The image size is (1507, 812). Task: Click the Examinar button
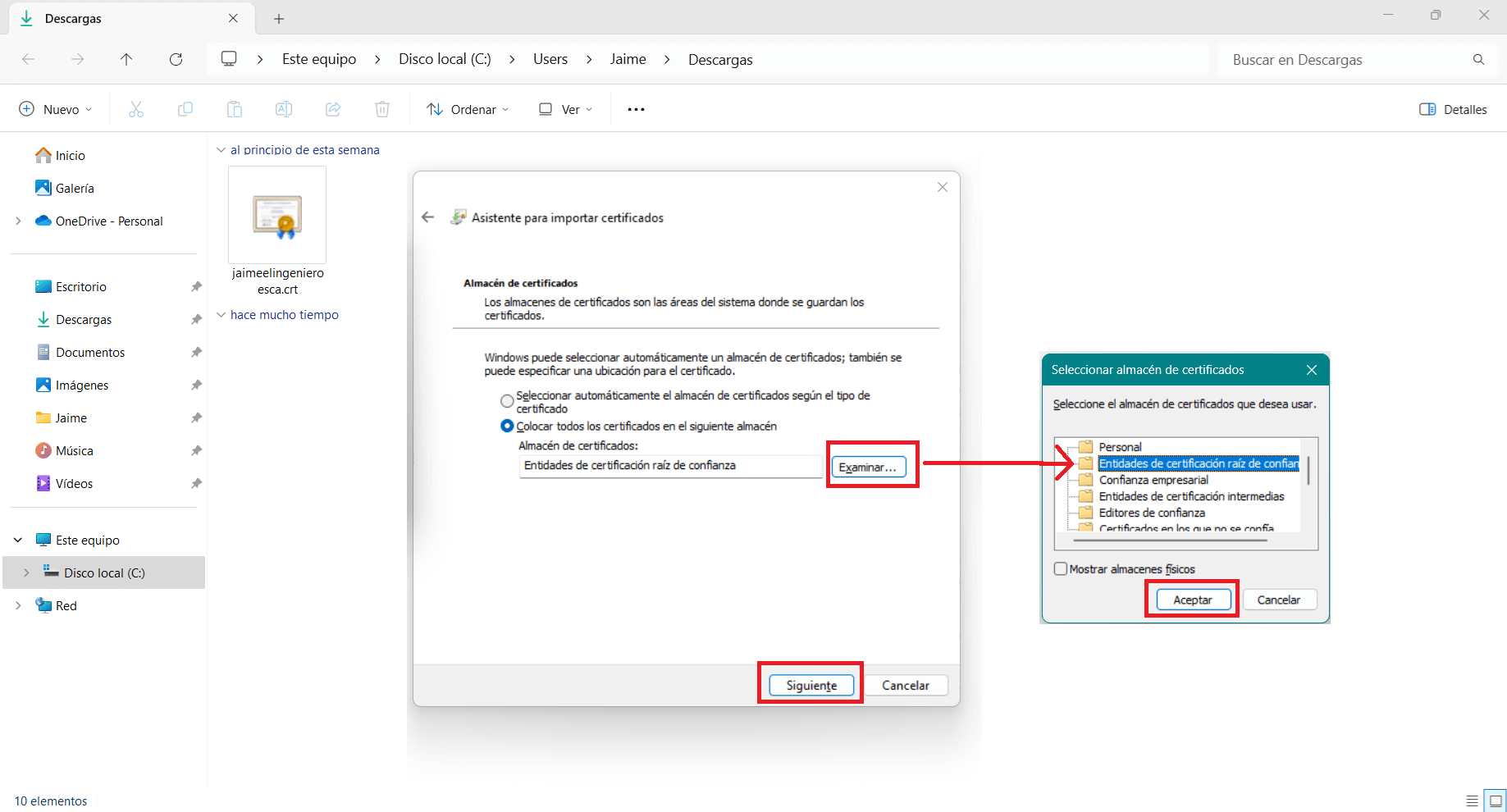point(868,467)
